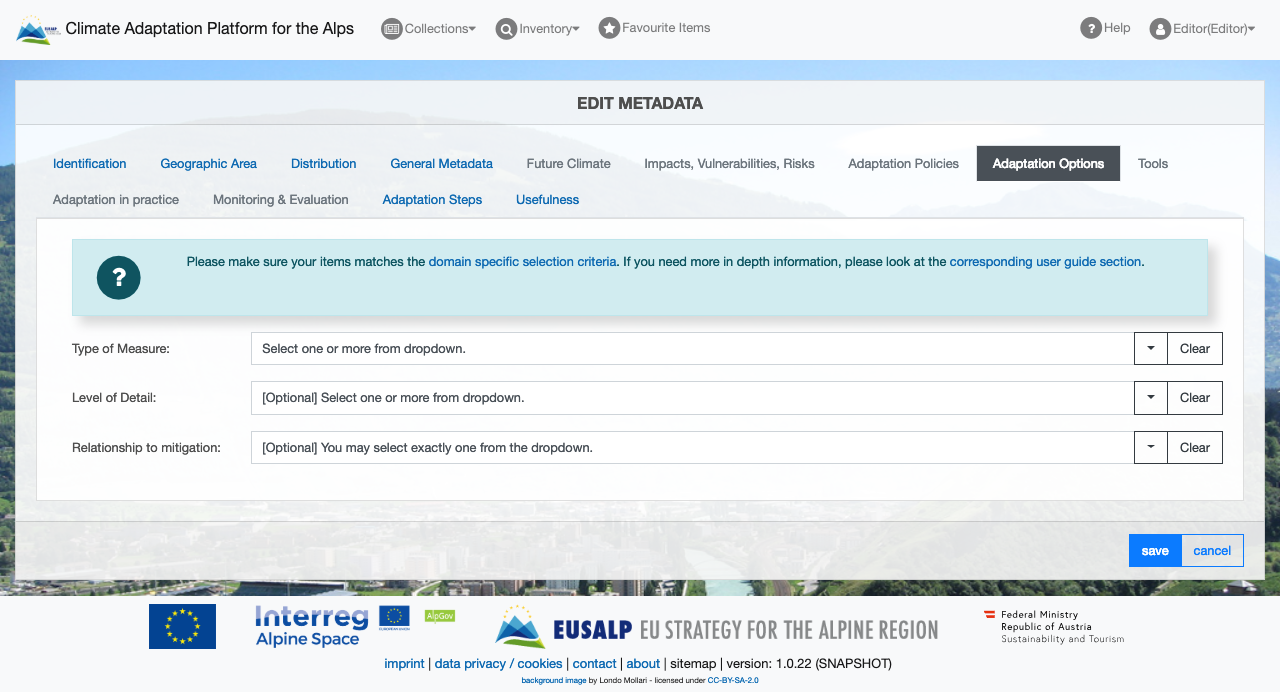Click the European Union flag logo
Screen dimensions: 1280x692
[182, 626]
